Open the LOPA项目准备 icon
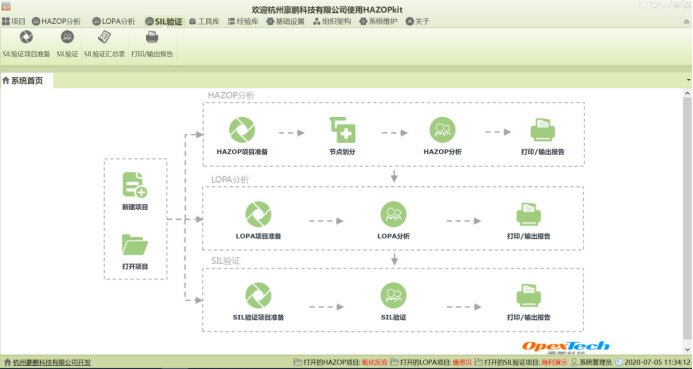 tap(258, 214)
